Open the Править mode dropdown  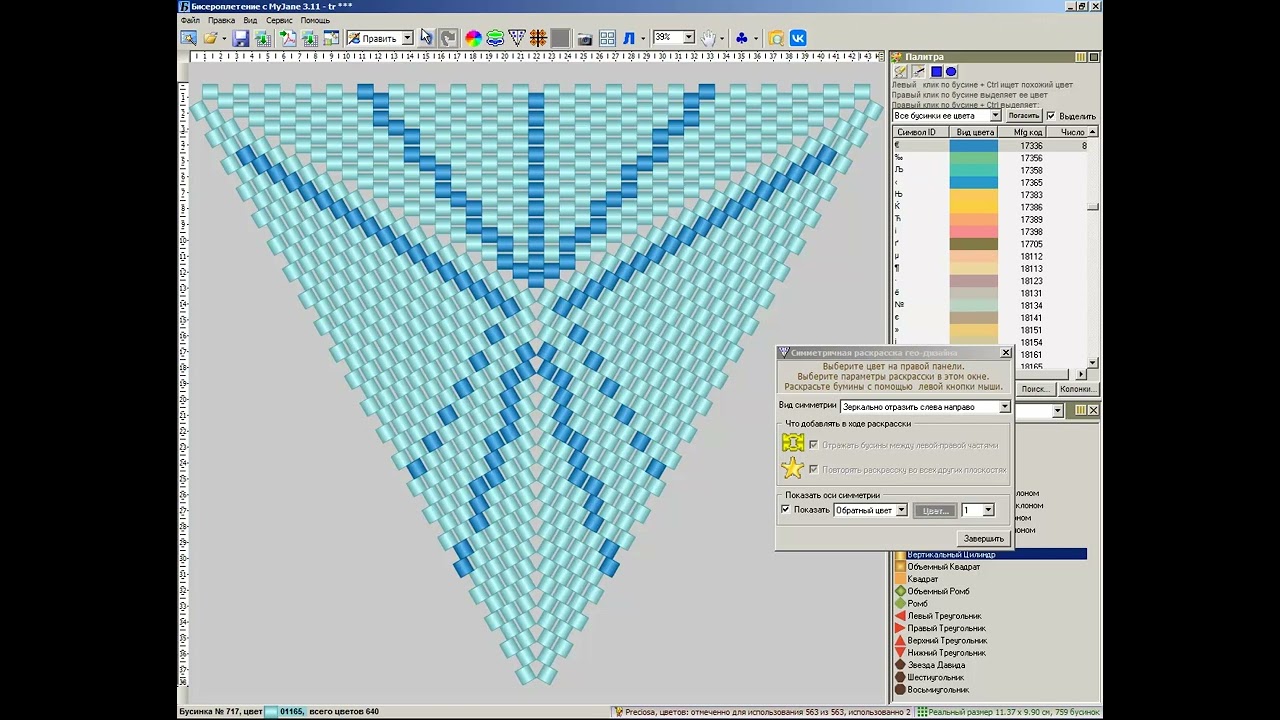[407, 38]
